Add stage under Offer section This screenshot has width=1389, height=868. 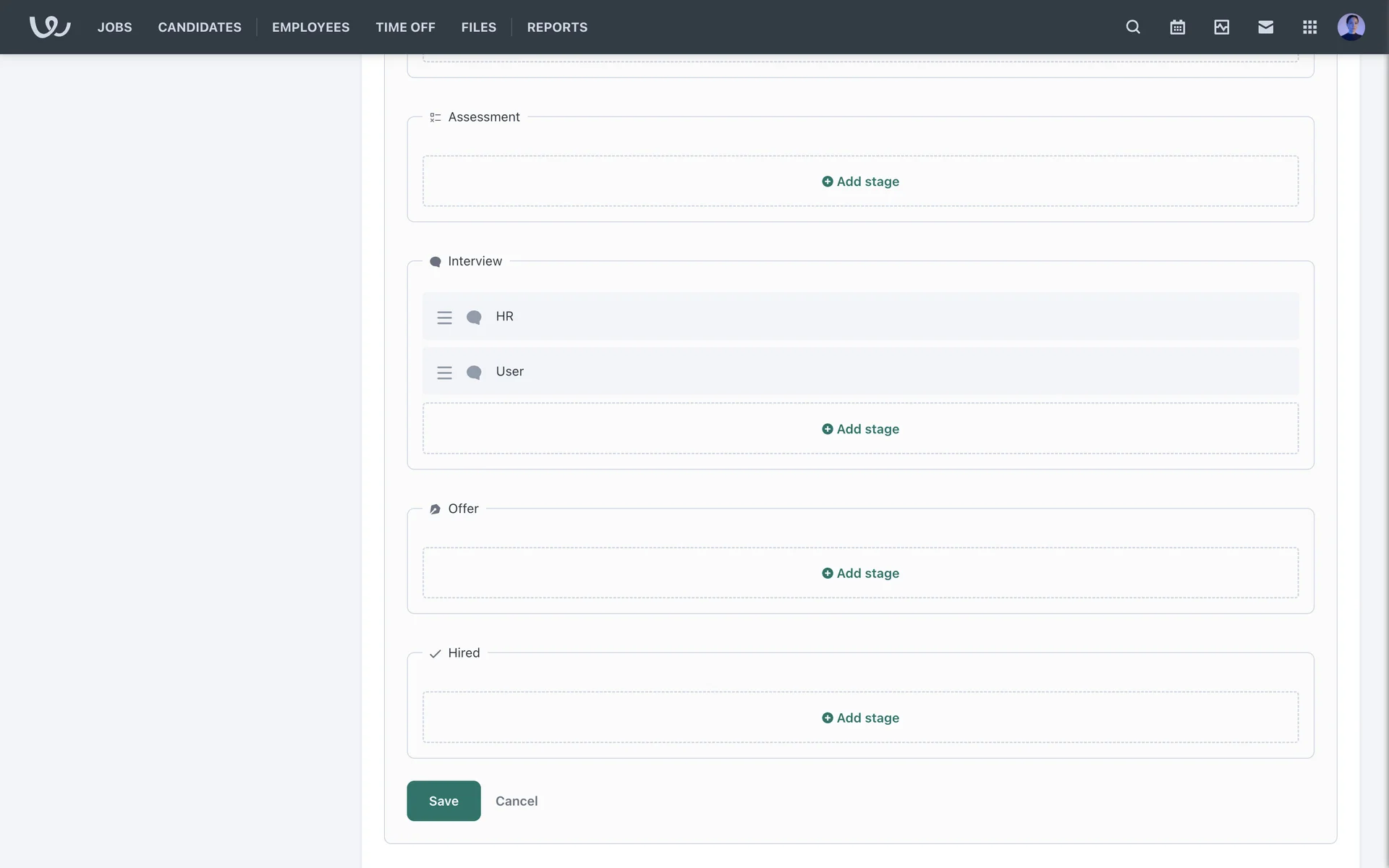(860, 573)
